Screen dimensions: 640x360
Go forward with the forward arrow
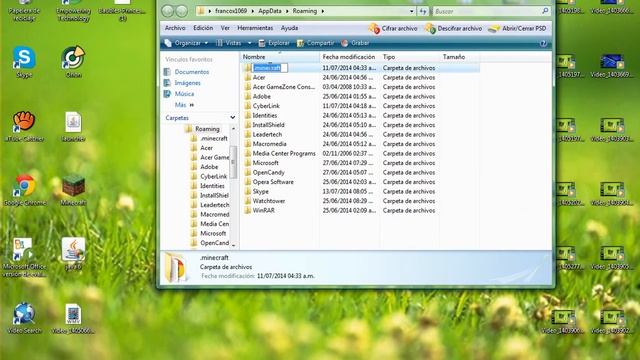coord(182,11)
